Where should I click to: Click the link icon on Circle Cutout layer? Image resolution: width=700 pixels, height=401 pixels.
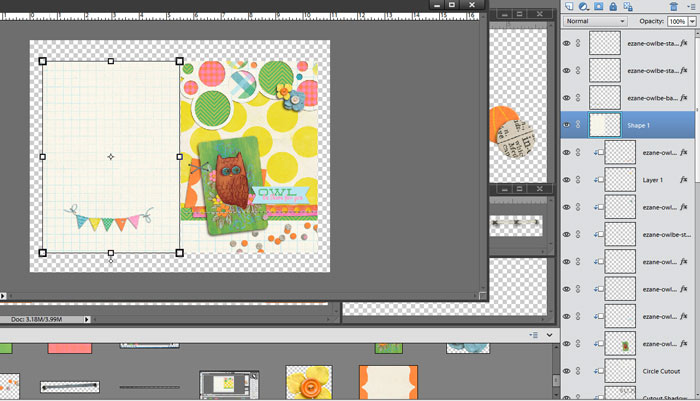click(578, 371)
